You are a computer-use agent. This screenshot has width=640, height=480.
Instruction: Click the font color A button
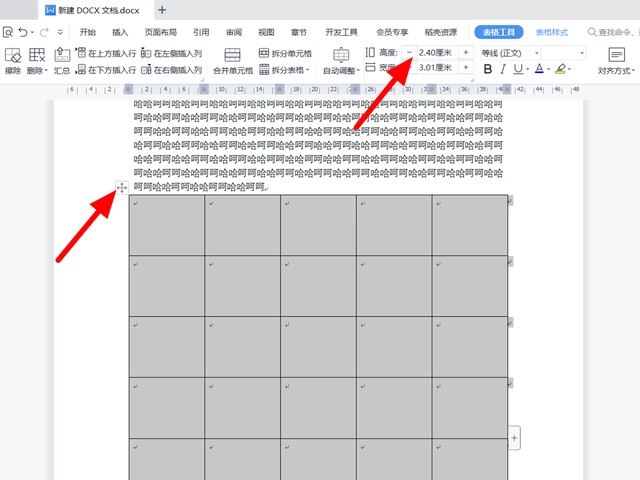[x=539, y=69]
